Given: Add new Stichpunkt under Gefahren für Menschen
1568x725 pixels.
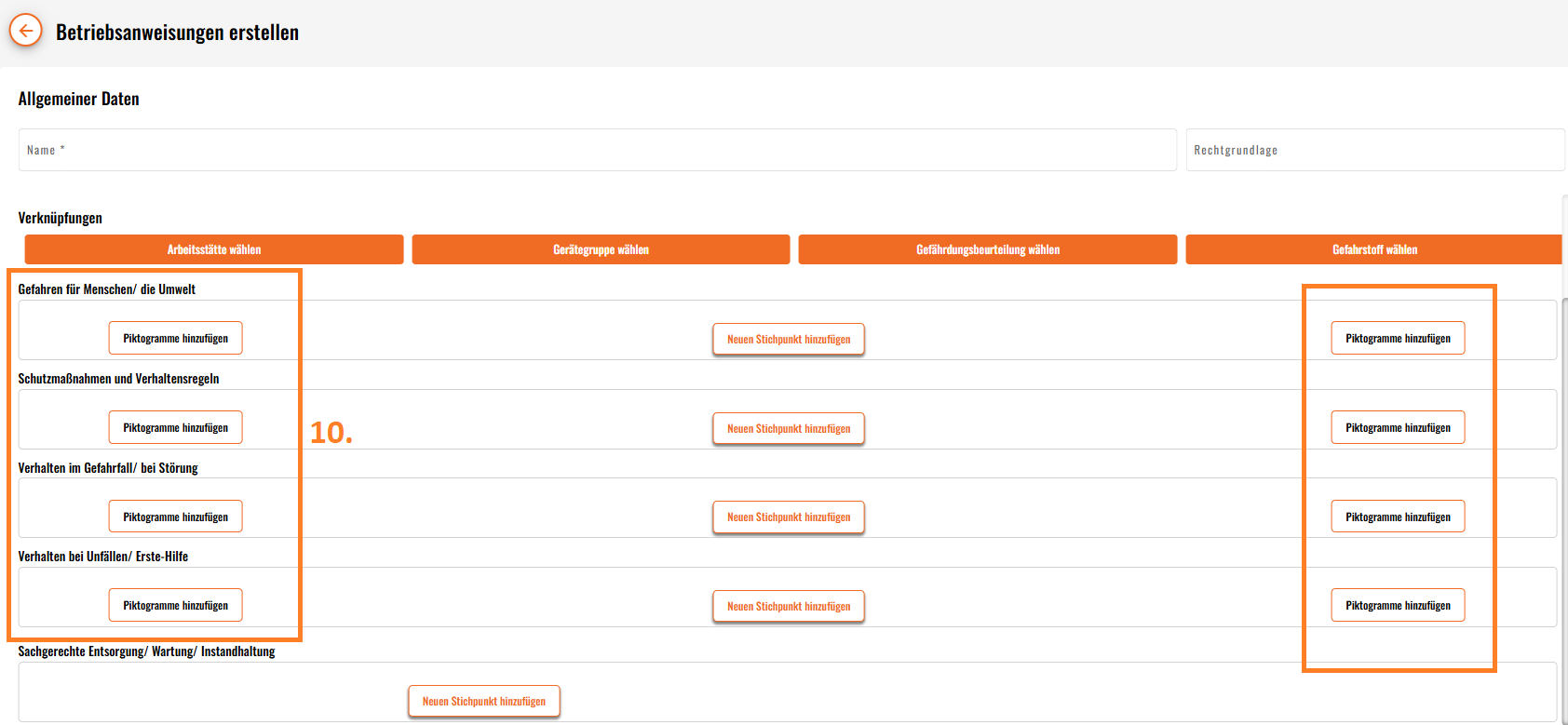Looking at the screenshot, I should click(789, 339).
